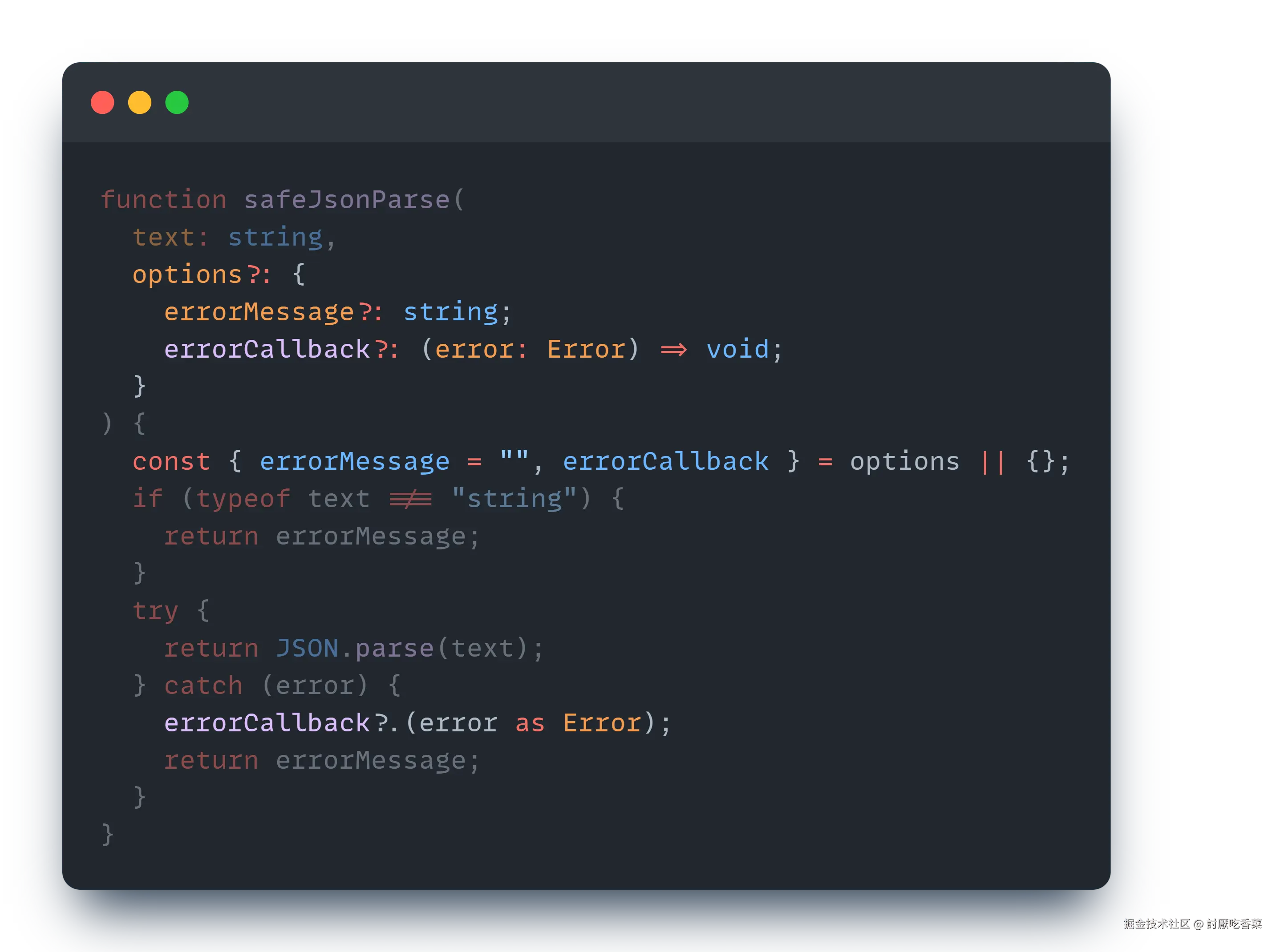Click the 'try' keyword
The height and width of the screenshot is (952, 1284).
click(155, 611)
